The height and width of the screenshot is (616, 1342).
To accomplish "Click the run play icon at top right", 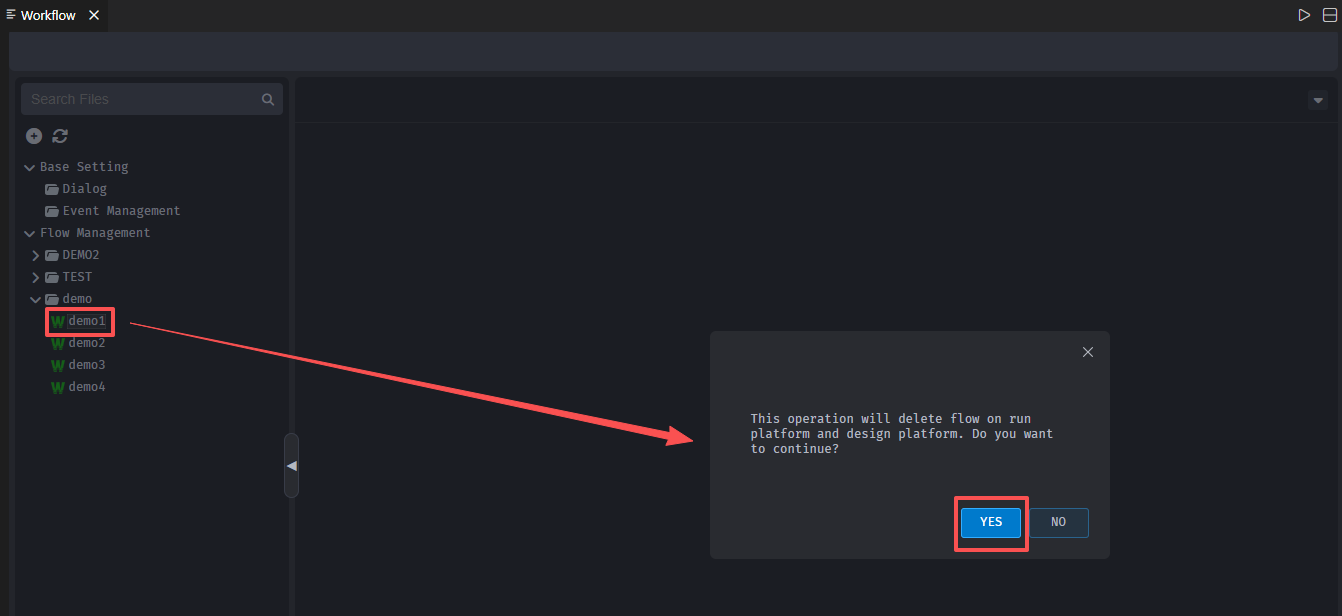I will pos(1304,15).
